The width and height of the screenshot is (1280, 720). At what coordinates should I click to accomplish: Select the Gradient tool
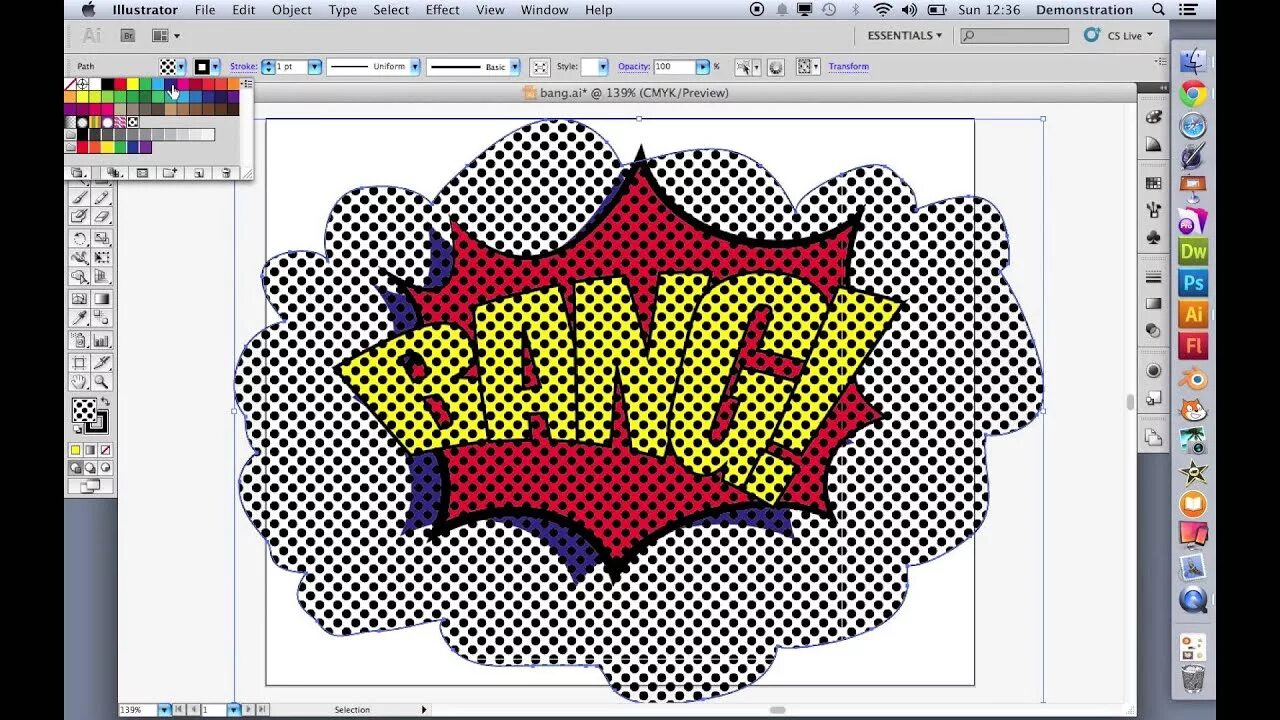tap(102, 298)
